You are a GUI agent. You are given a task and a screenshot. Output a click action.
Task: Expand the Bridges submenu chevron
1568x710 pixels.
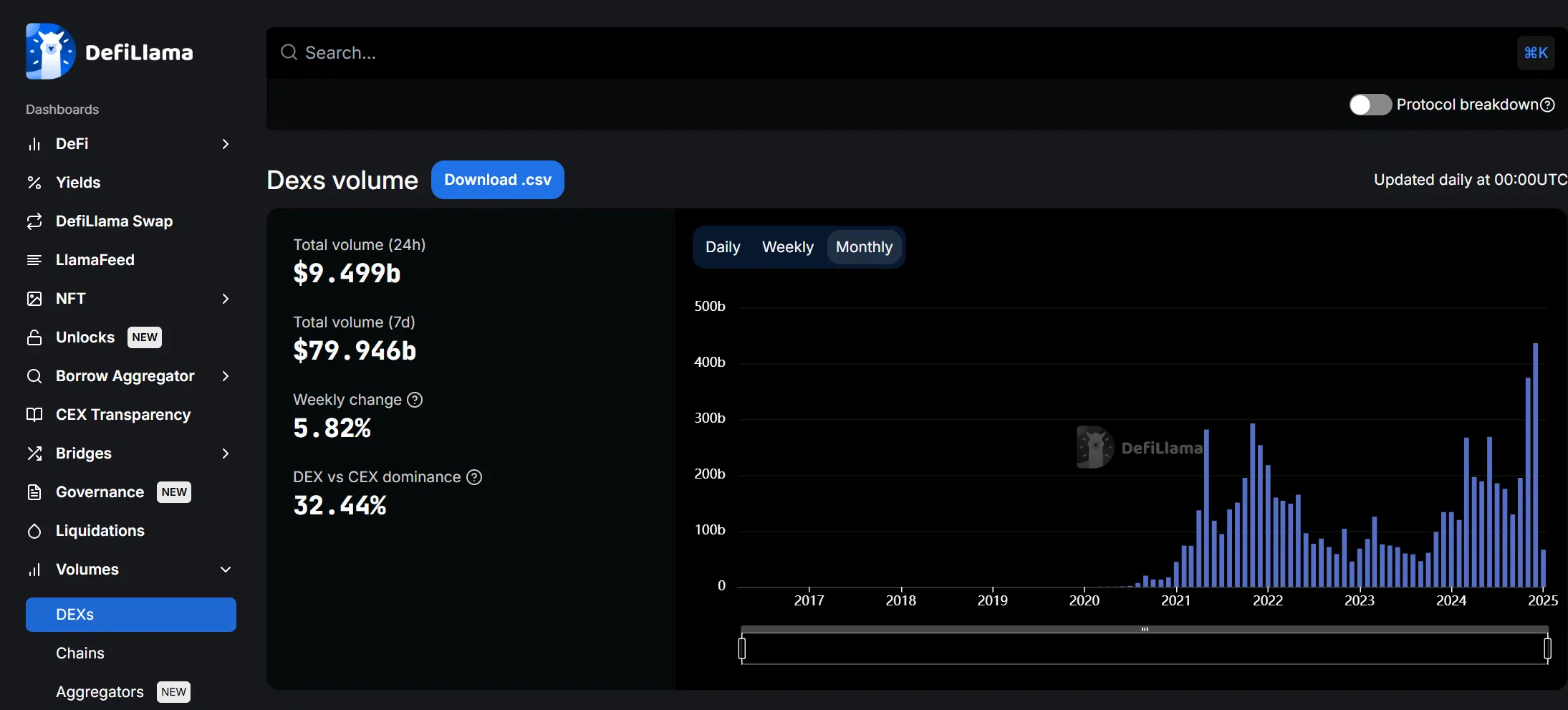click(226, 454)
